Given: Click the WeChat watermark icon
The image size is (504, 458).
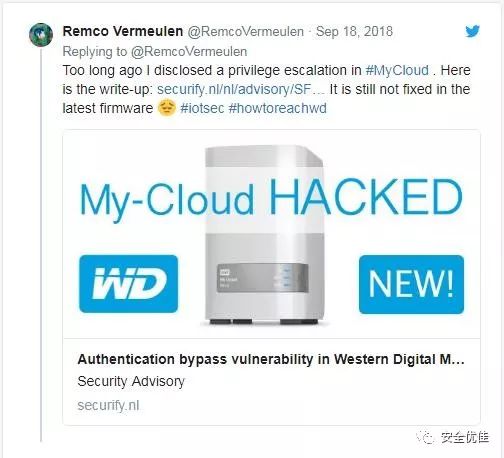Looking at the screenshot, I should 425,437.
